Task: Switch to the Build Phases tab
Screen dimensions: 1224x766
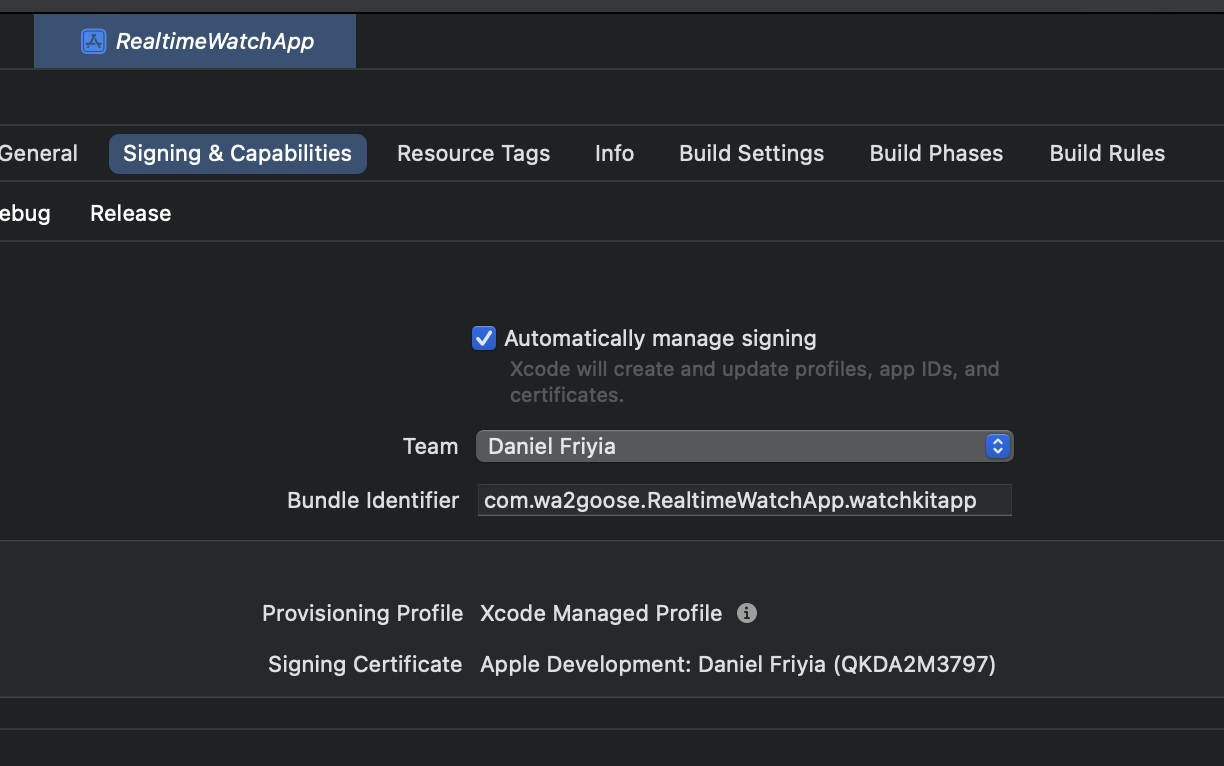Action: (x=936, y=153)
